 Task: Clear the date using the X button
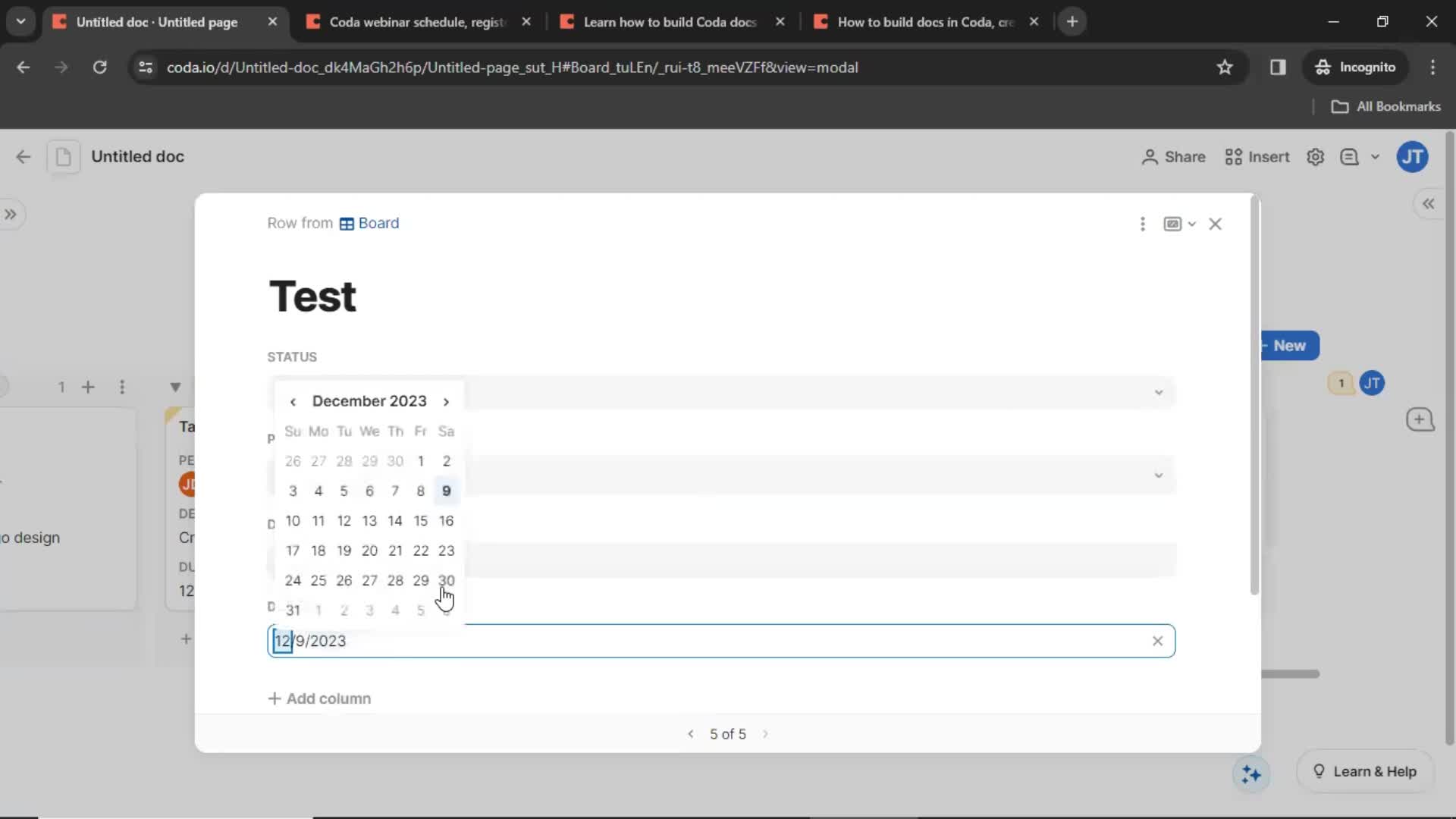1157,640
